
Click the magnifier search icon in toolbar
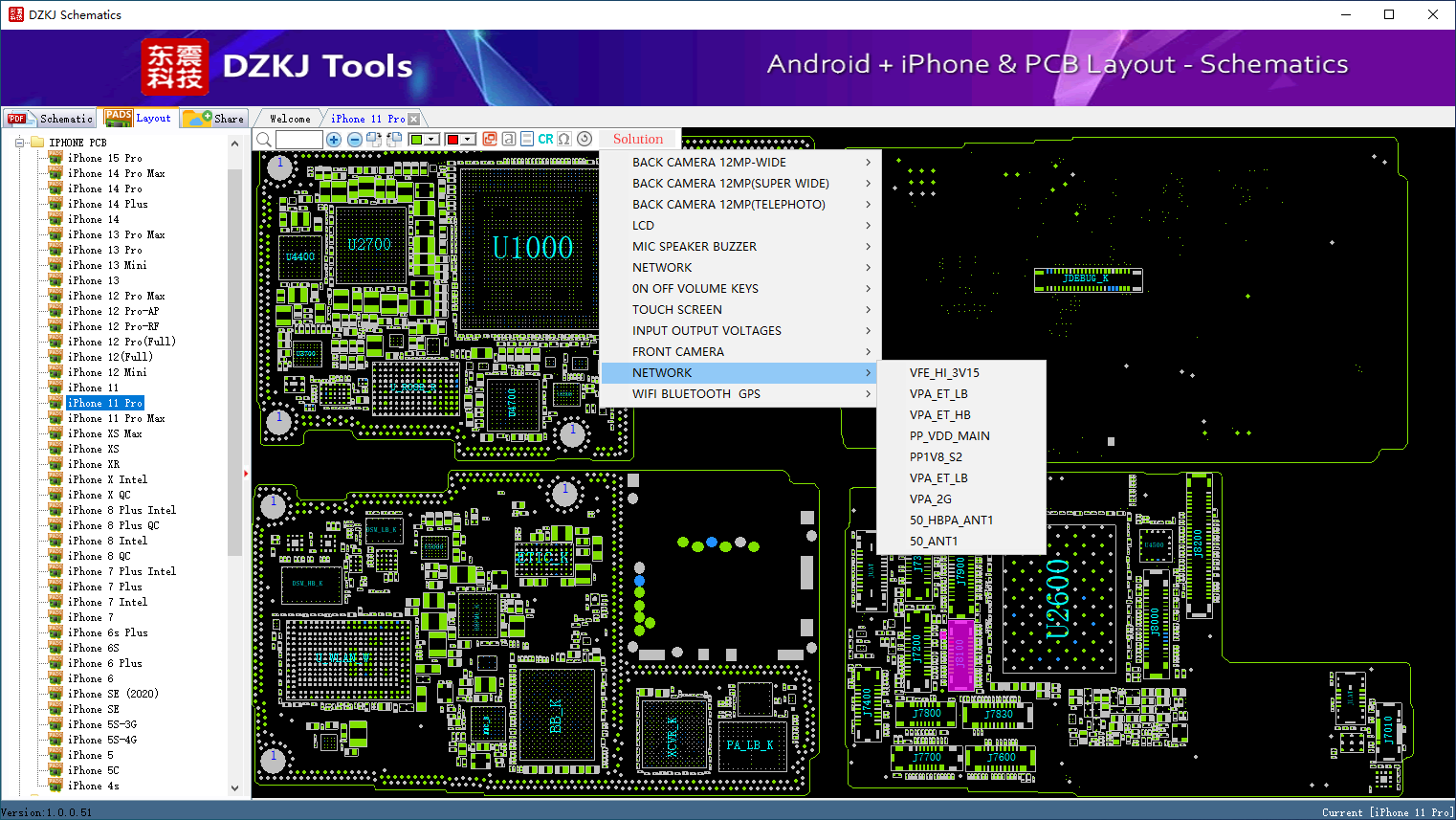(264, 140)
